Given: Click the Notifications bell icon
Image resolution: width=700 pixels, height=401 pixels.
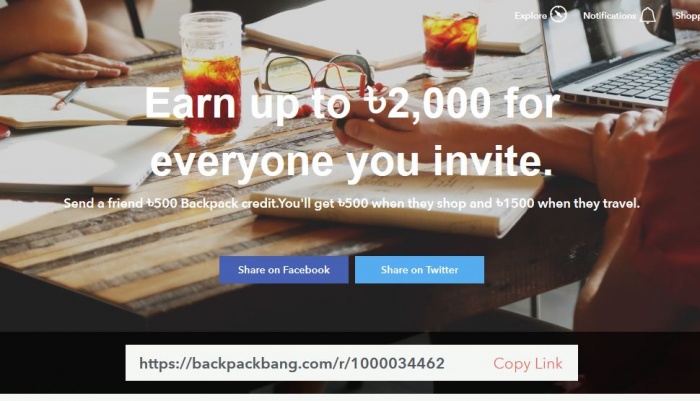Looking at the screenshot, I should [648, 15].
